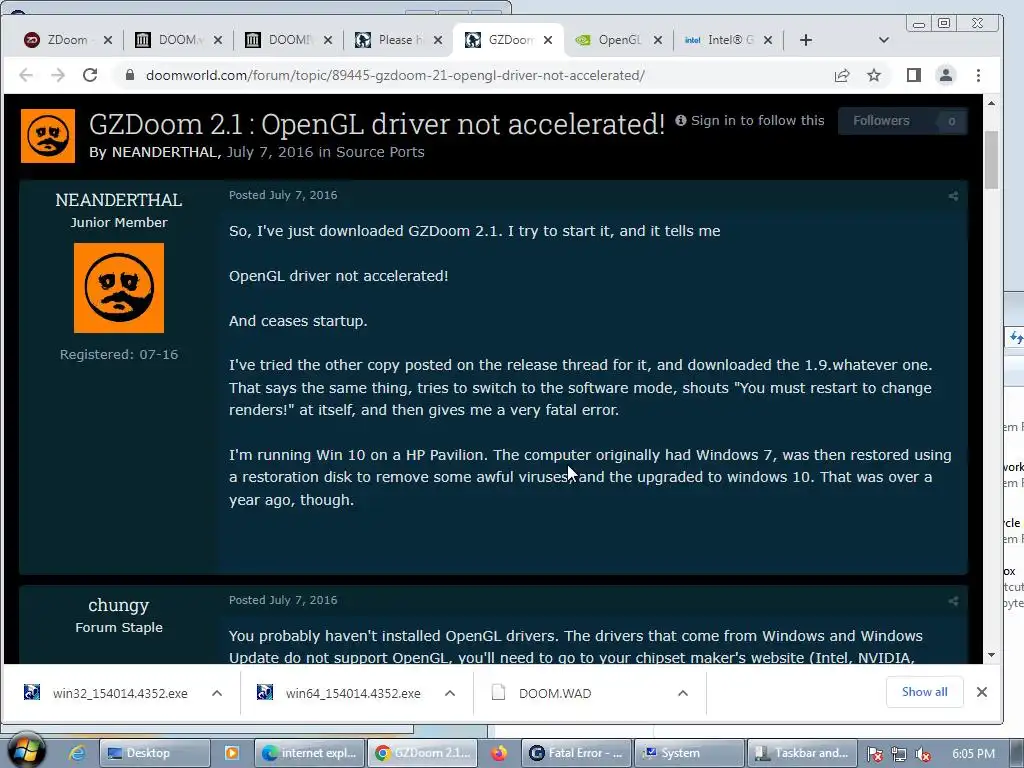Open the Windows Start orb
The image size is (1024, 768).
[25, 751]
